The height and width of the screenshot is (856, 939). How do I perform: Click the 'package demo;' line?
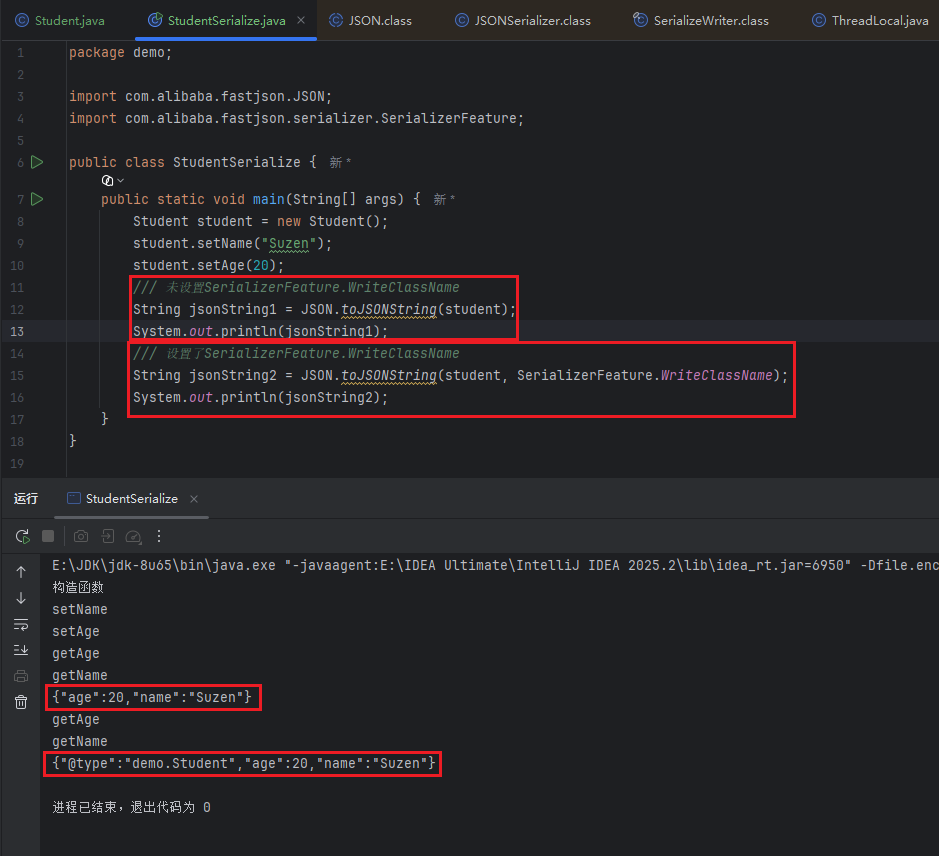pos(120,53)
